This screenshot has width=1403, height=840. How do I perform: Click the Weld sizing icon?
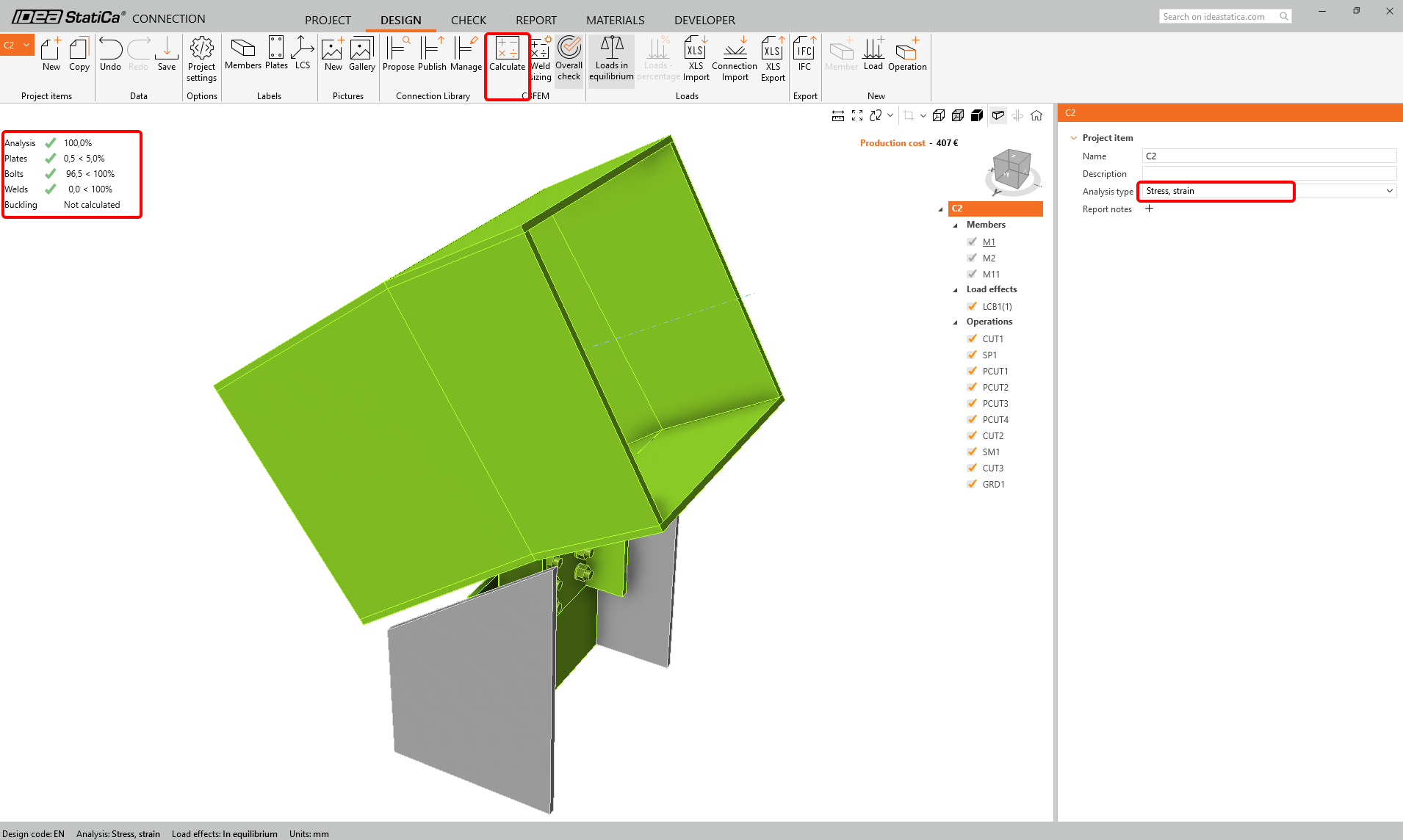tap(541, 58)
